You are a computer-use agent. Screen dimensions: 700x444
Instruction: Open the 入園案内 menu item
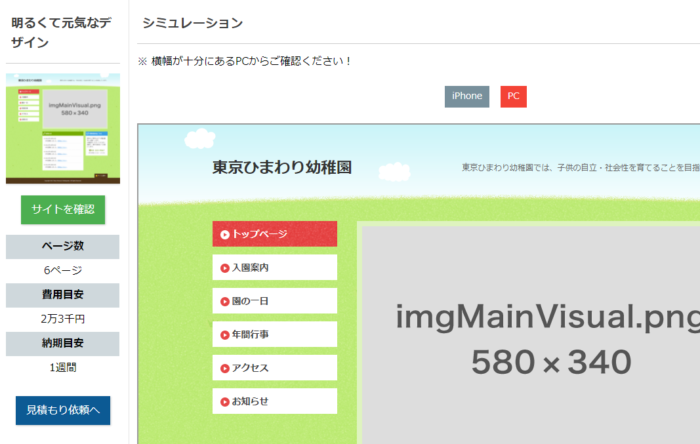[275, 268]
